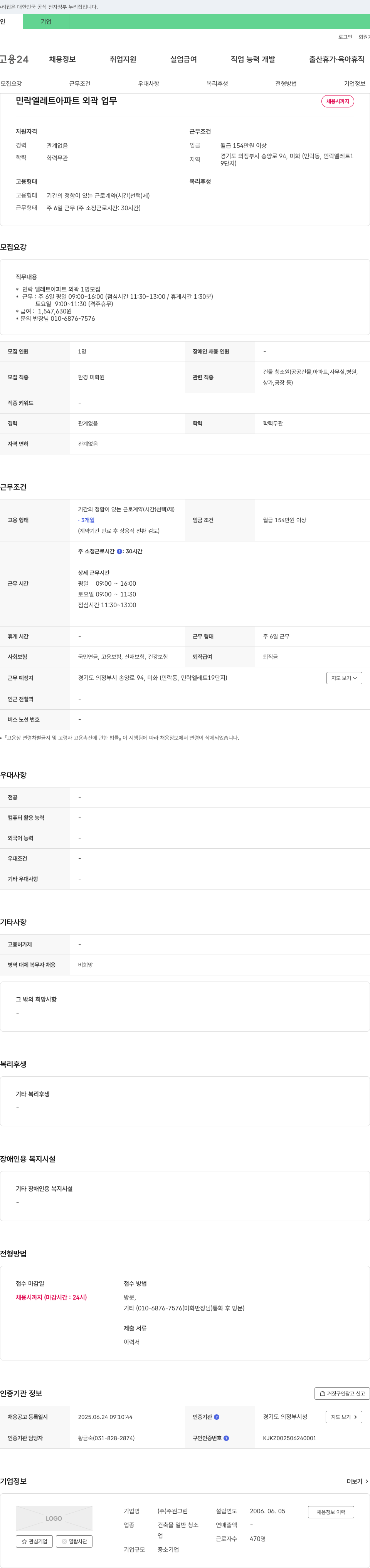Jump to the 기업정보 section tab
The width and height of the screenshot is (370, 1568).
pyautogui.click(x=355, y=84)
